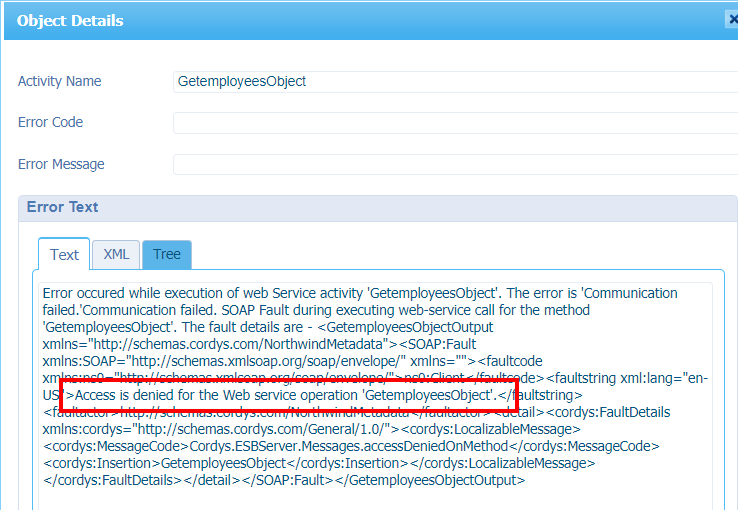Click the Error Message label
The image size is (738, 510).
click(x=61, y=164)
